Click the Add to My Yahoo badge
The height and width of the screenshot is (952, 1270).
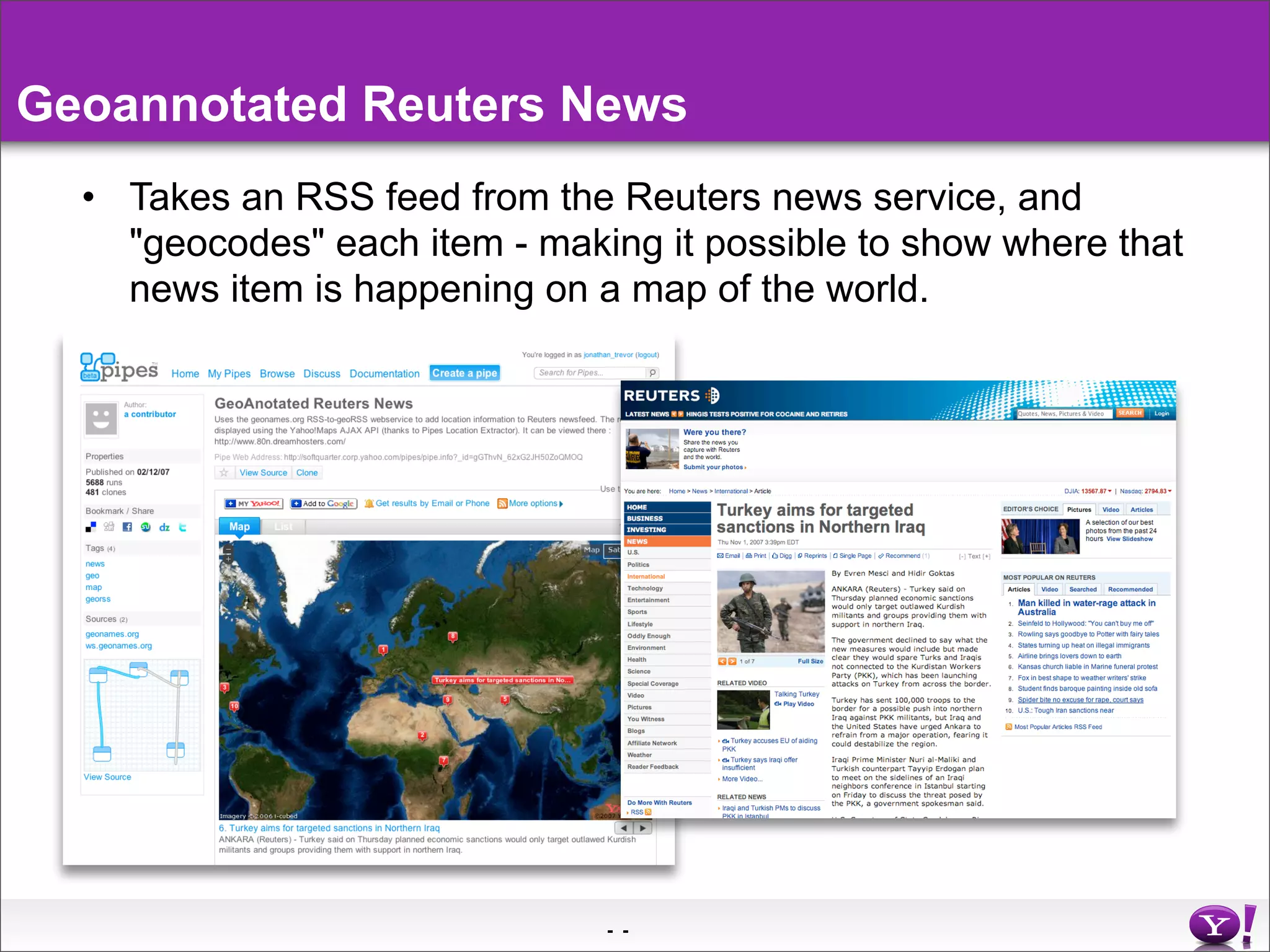pyautogui.click(x=253, y=504)
